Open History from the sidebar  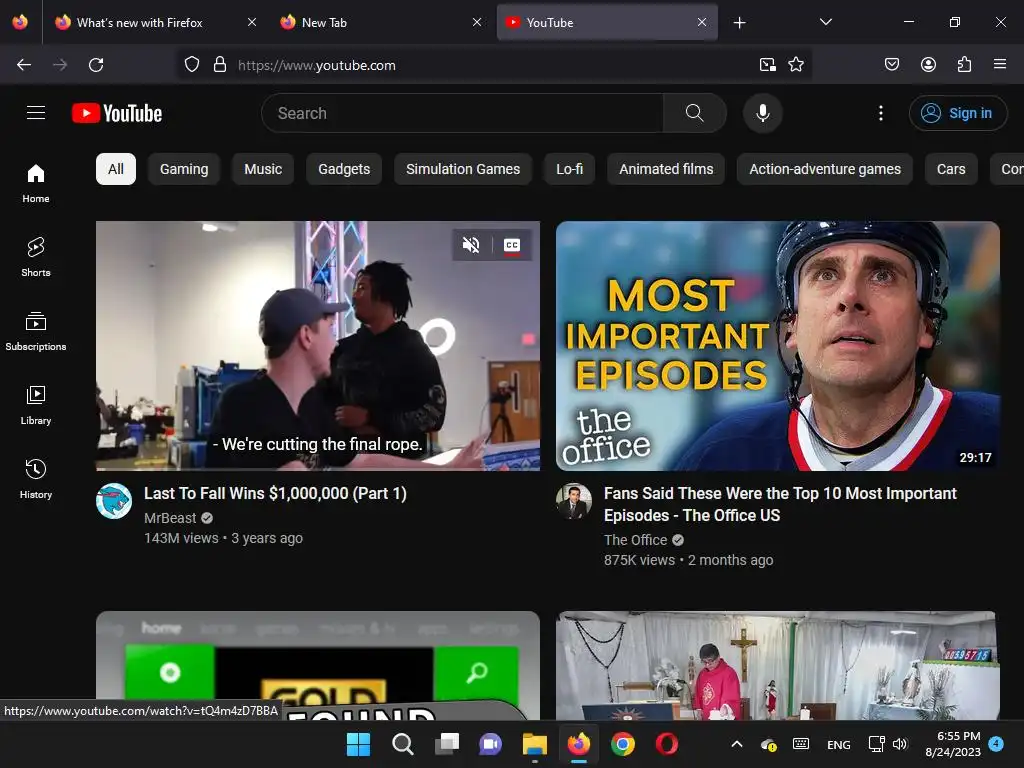[36, 479]
